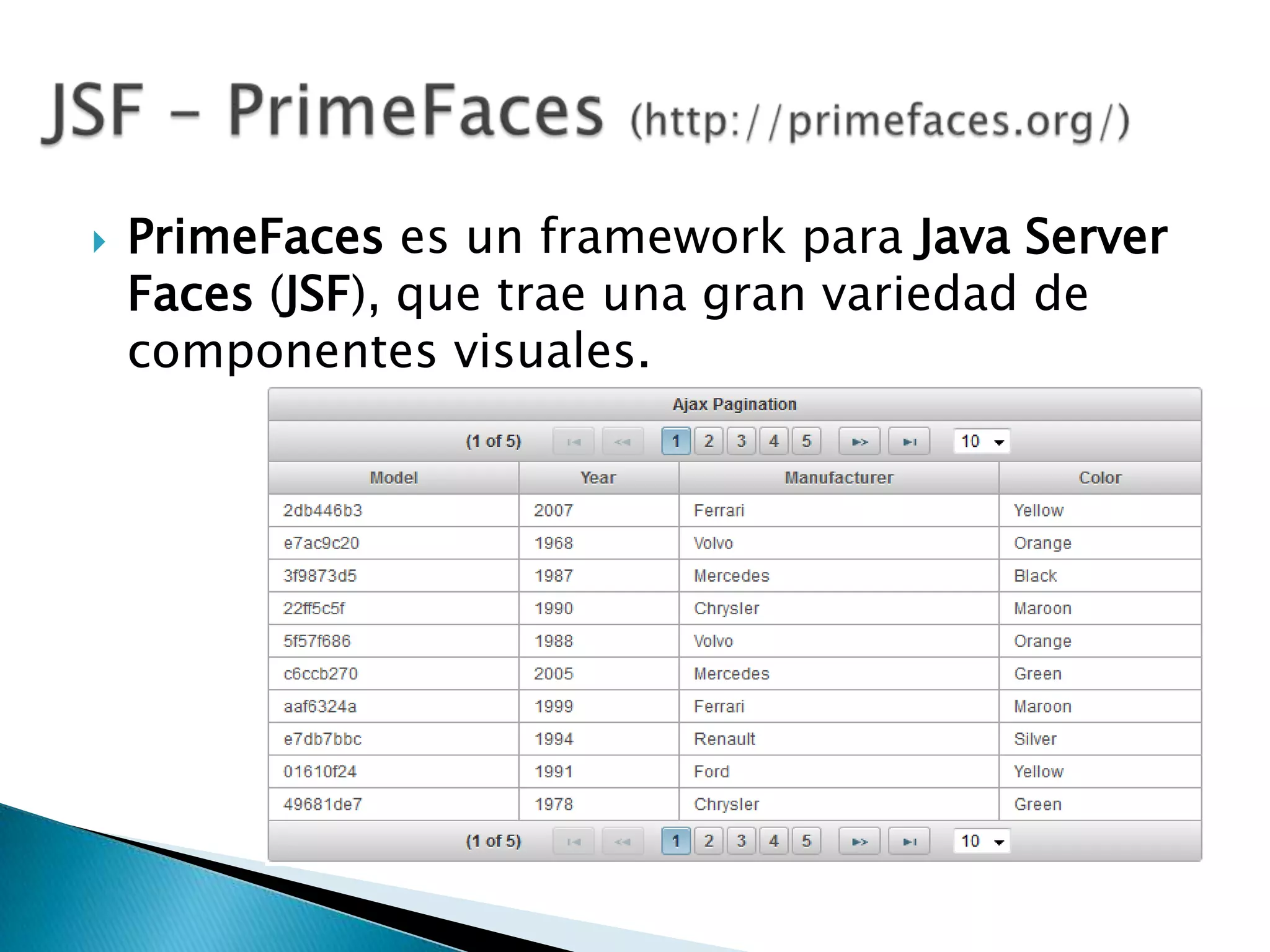The height and width of the screenshot is (952, 1270).
Task: Click Ferrari cell in aaf6324a row
Action: click(839, 707)
